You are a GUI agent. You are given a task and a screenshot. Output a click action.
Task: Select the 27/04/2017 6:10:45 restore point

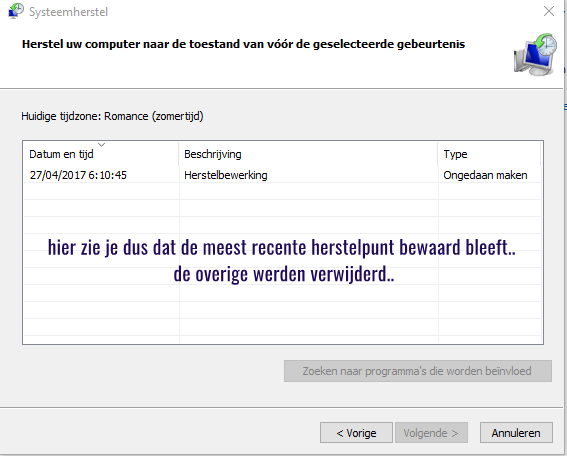[x=78, y=175]
